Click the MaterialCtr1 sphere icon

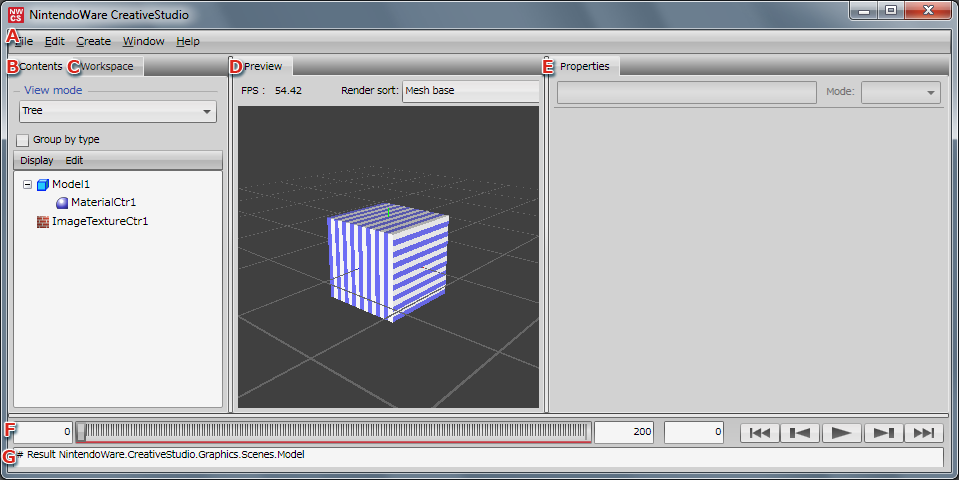[x=62, y=203]
